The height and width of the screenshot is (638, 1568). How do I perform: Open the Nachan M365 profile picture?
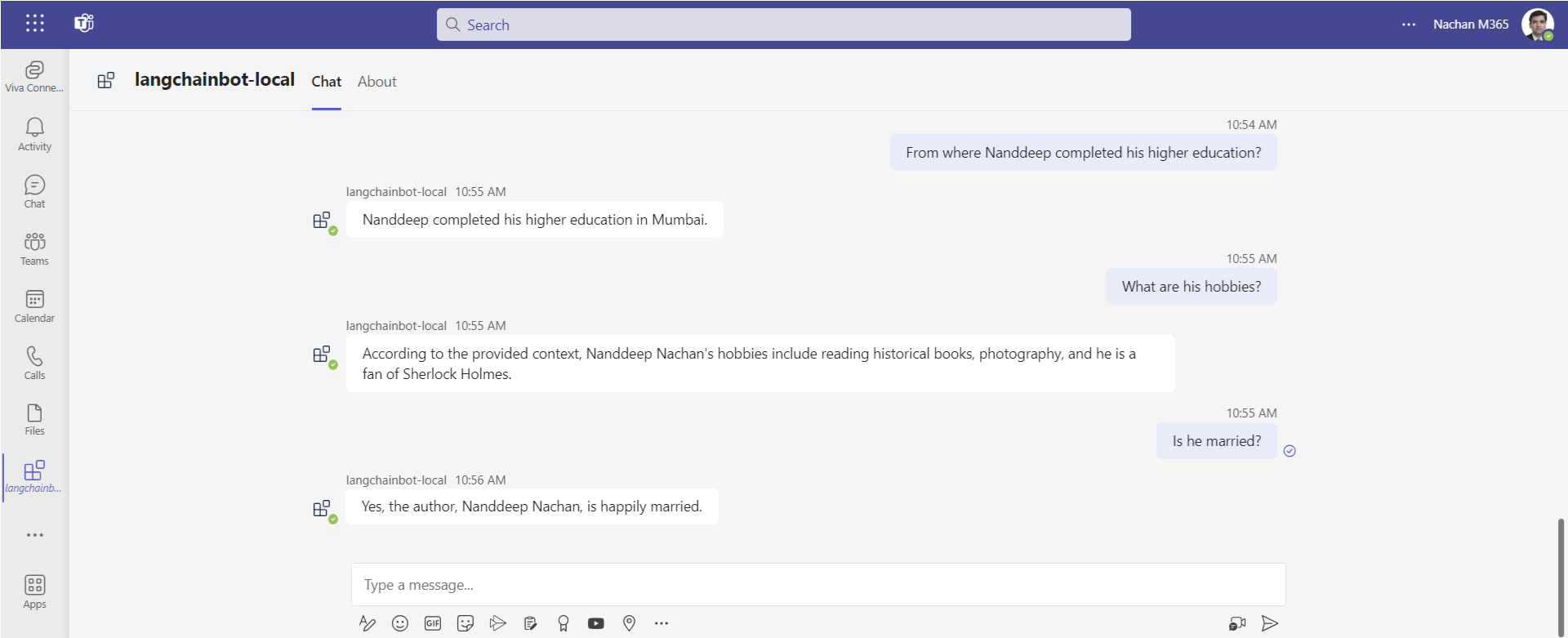1537,25
